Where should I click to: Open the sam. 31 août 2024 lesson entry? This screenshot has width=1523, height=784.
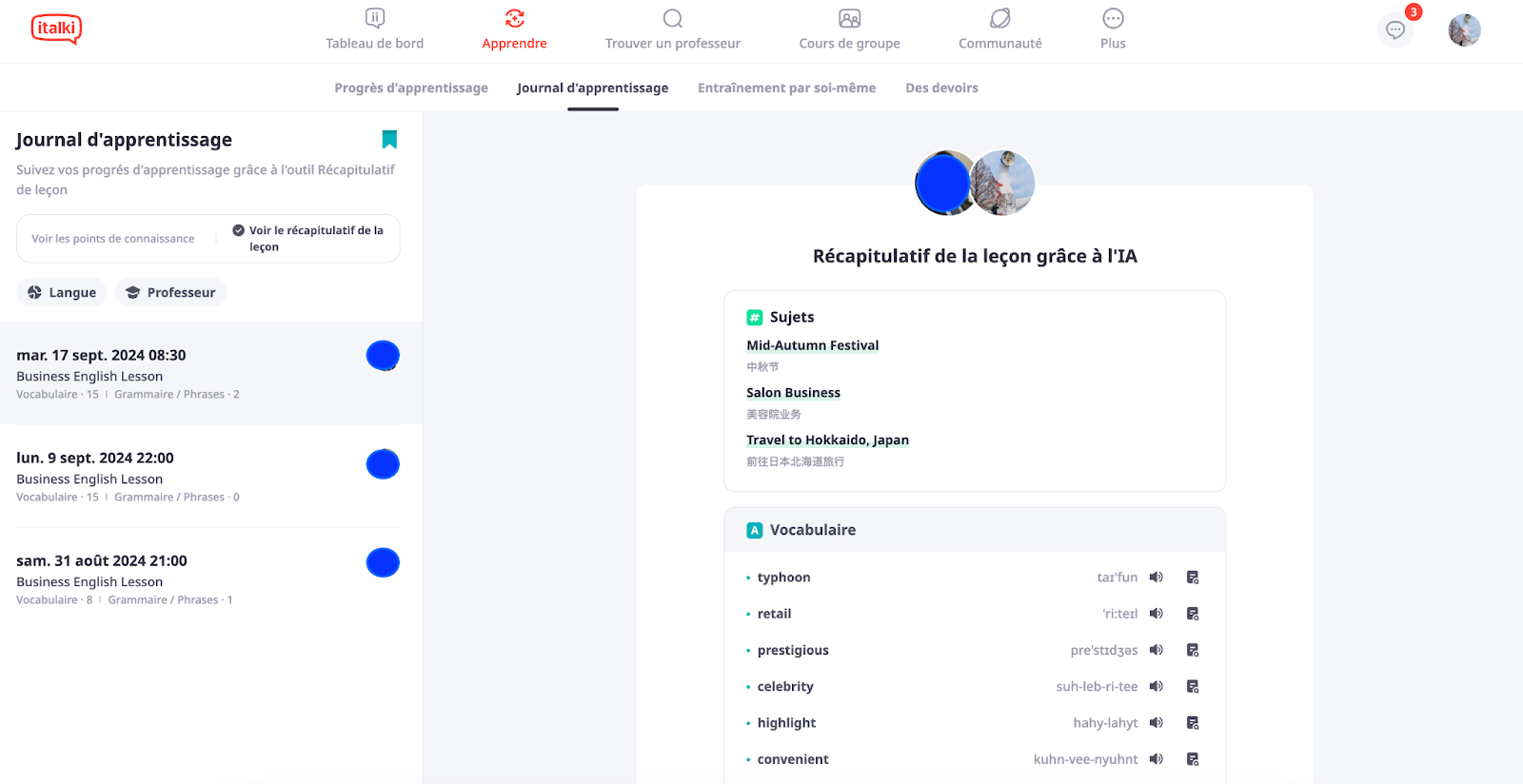tap(211, 578)
